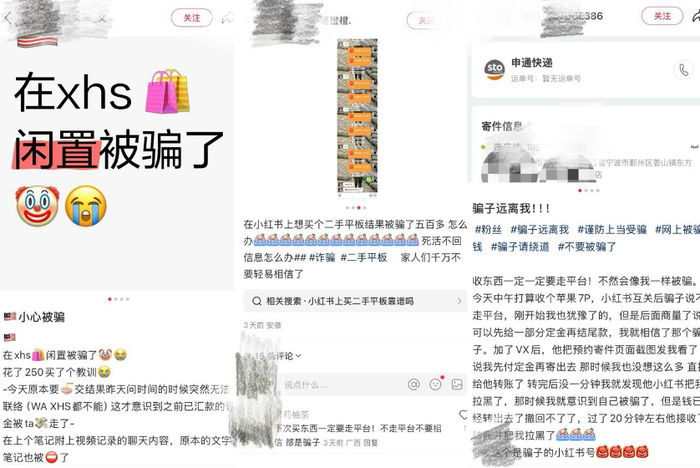Screen dimensions: 700x468
Task: Click the comment input field
Action: (x=342, y=384)
